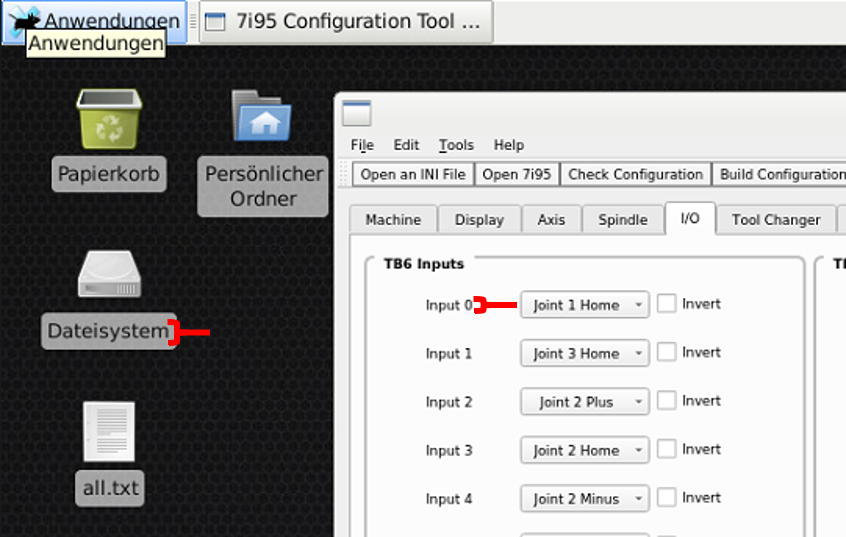Click the window menu icon in 7i95 title bar
846x537 pixels.
click(x=357, y=113)
